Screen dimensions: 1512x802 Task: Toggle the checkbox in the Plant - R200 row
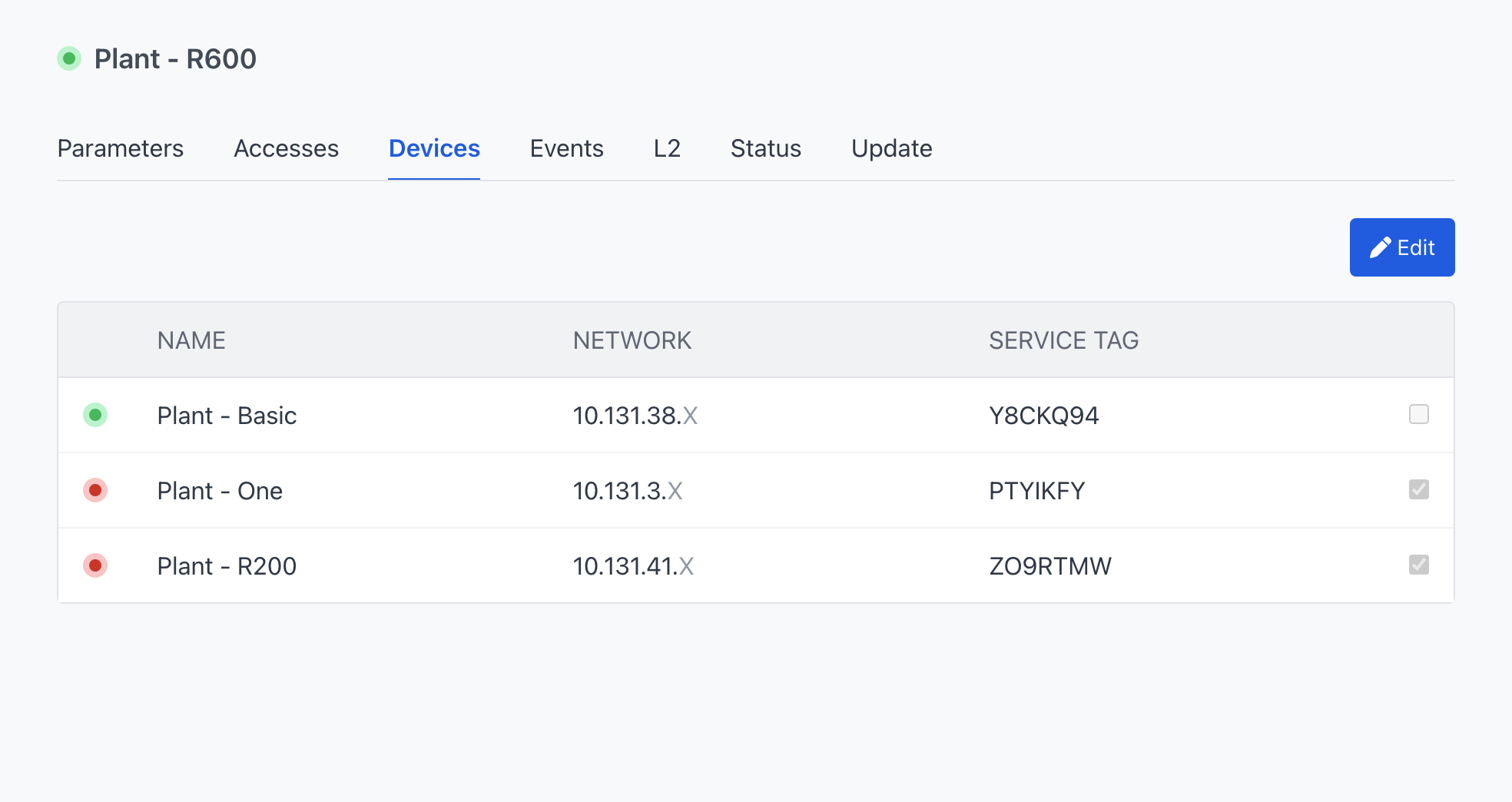1418,565
